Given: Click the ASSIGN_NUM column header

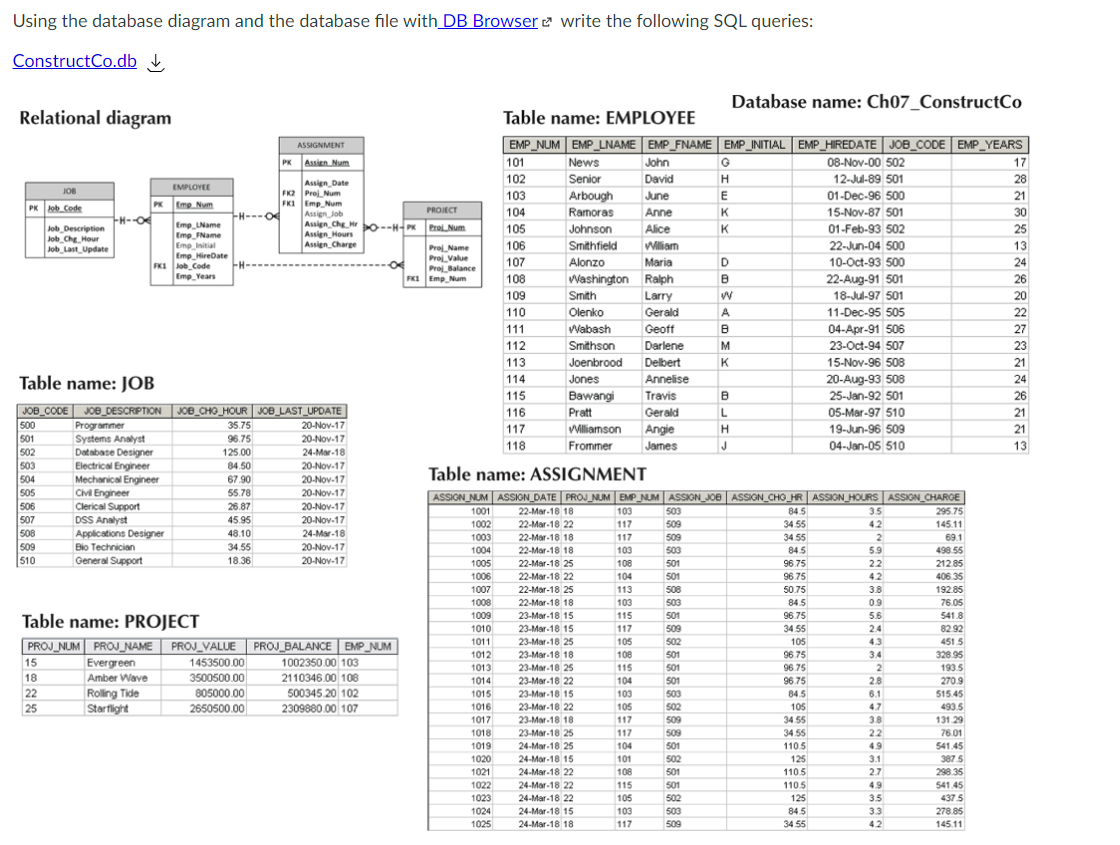Looking at the screenshot, I should pos(461,497).
